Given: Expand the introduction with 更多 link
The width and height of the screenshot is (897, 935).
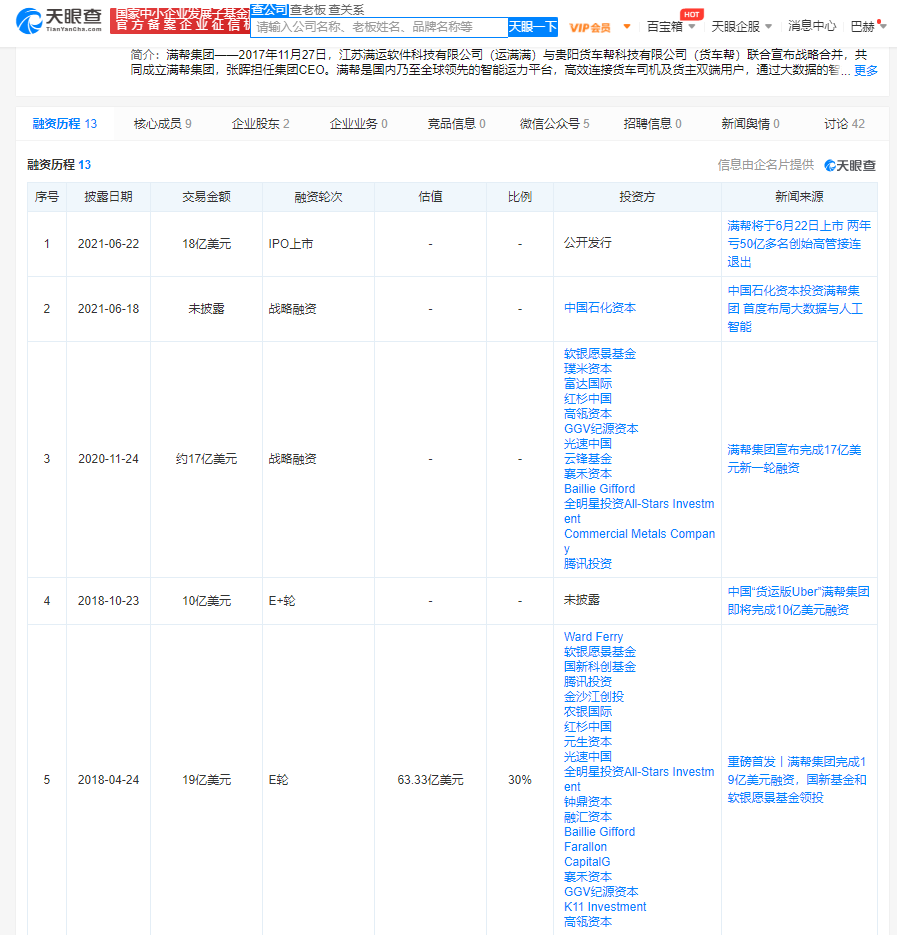Looking at the screenshot, I should (x=865, y=70).
